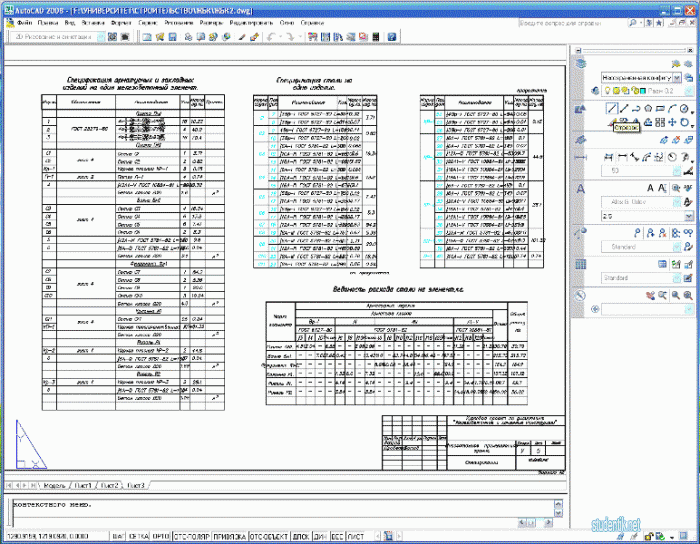Open the Рисование menu

[179, 22]
